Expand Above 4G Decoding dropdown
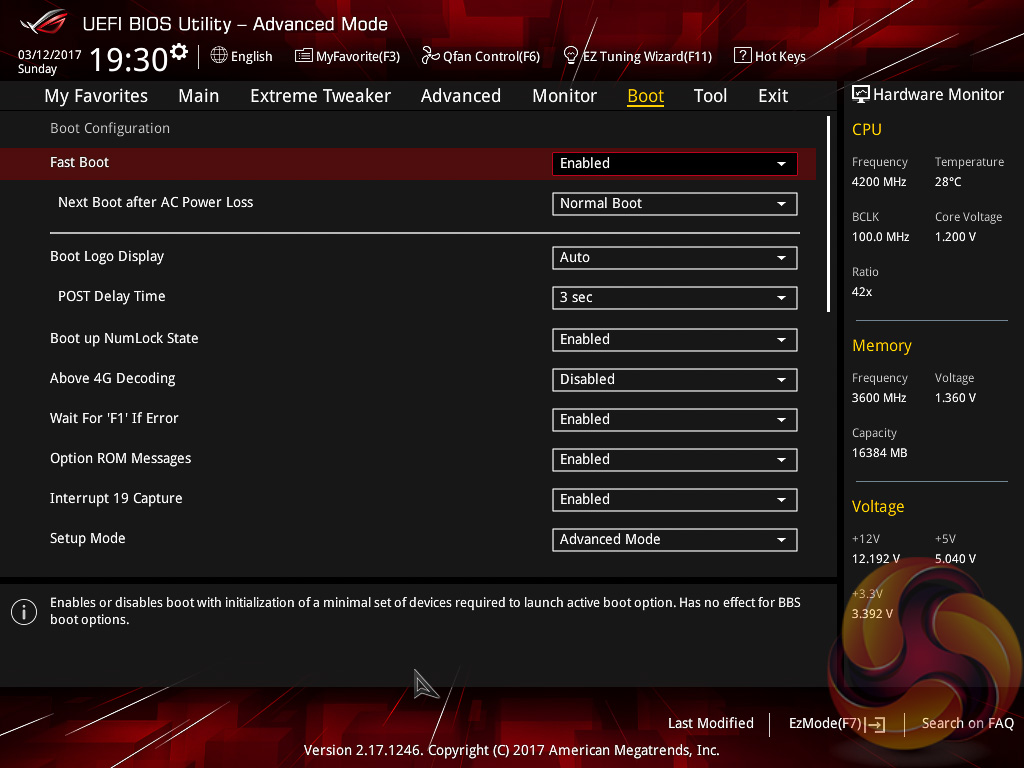 pyautogui.click(x=675, y=379)
